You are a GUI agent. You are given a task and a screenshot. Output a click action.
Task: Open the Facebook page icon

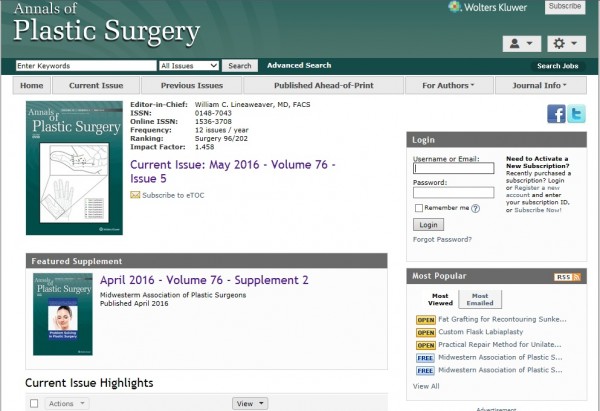[x=556, y=114]
